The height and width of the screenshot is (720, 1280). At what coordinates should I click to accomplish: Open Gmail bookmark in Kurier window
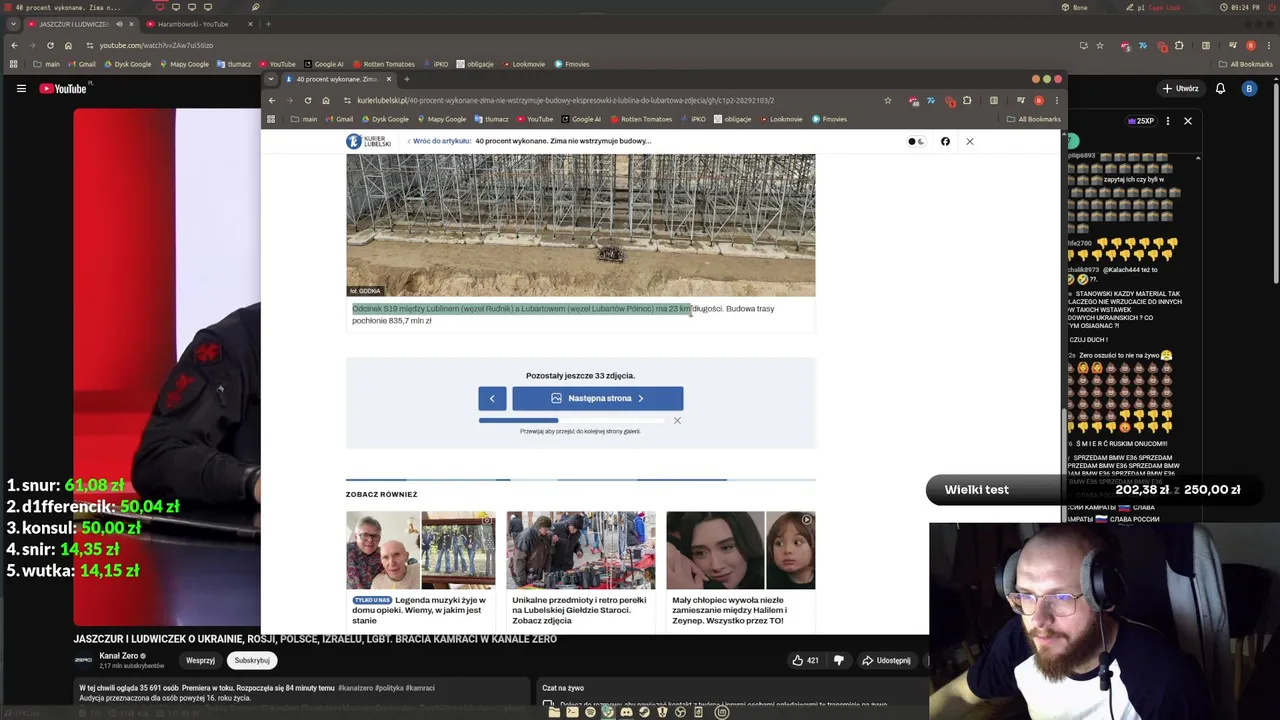[x=339, y=119]
